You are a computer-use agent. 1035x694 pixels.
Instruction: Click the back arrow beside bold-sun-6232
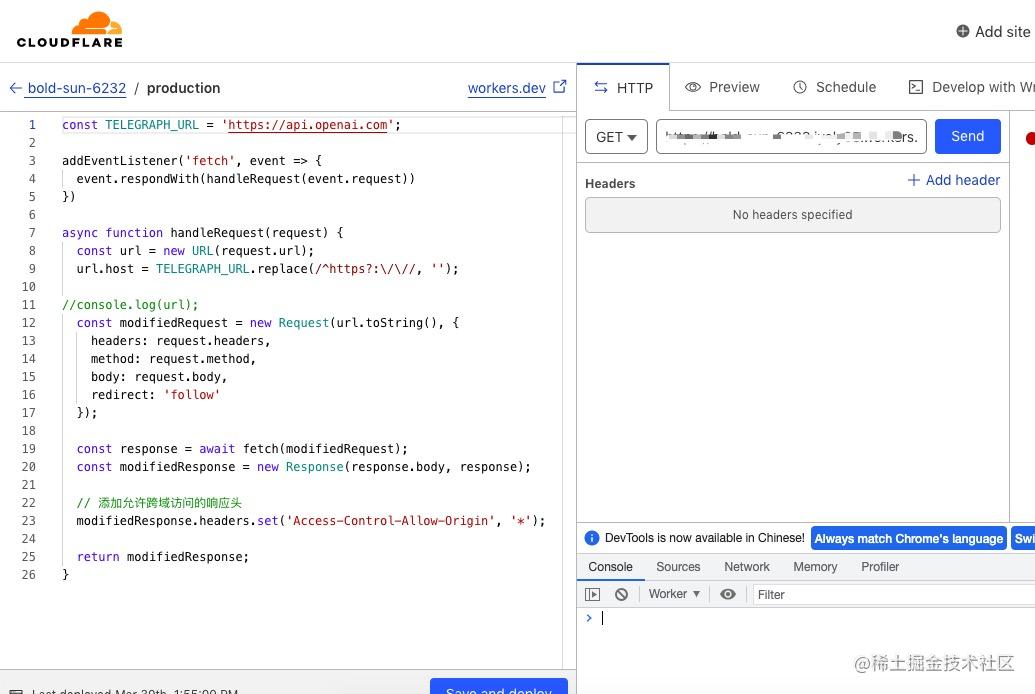pyautogui.click(x=16, y=88)
